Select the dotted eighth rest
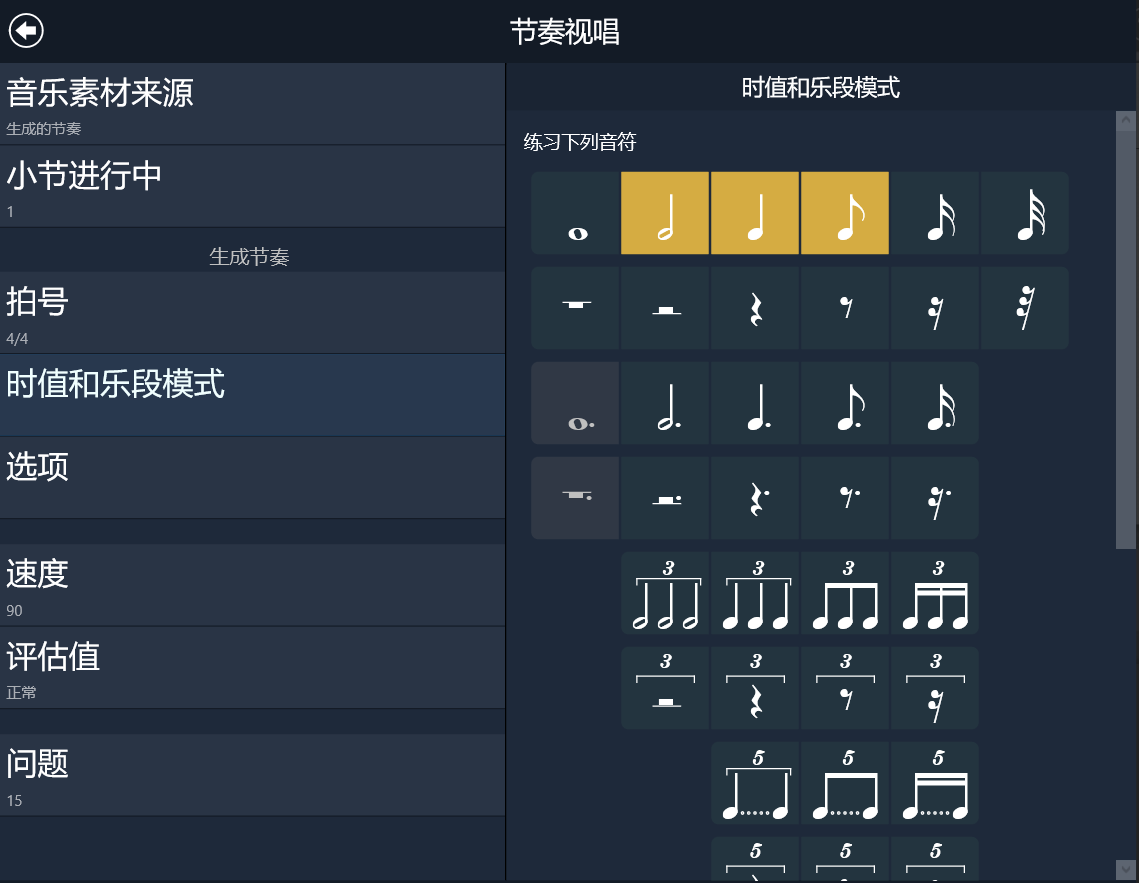Image resolution: width=1139 pixels, height=883 pixels. pos(845,498)
